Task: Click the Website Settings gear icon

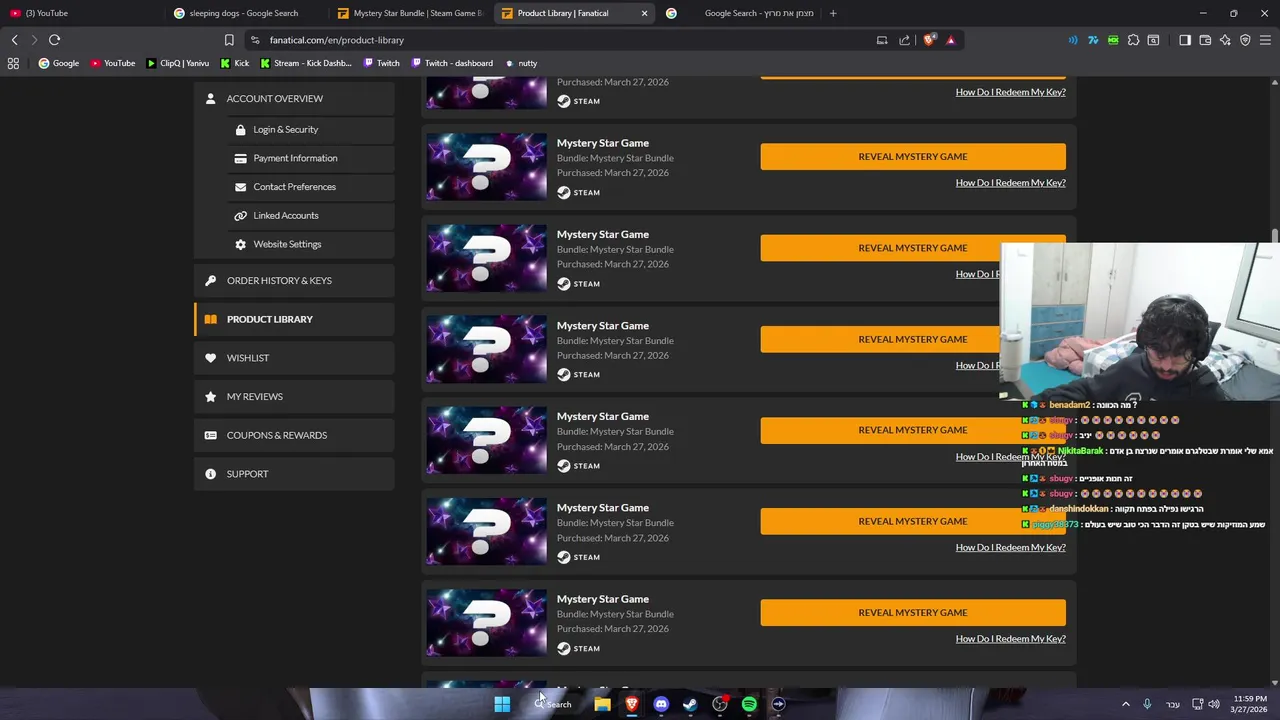Action: coord(240,244)
